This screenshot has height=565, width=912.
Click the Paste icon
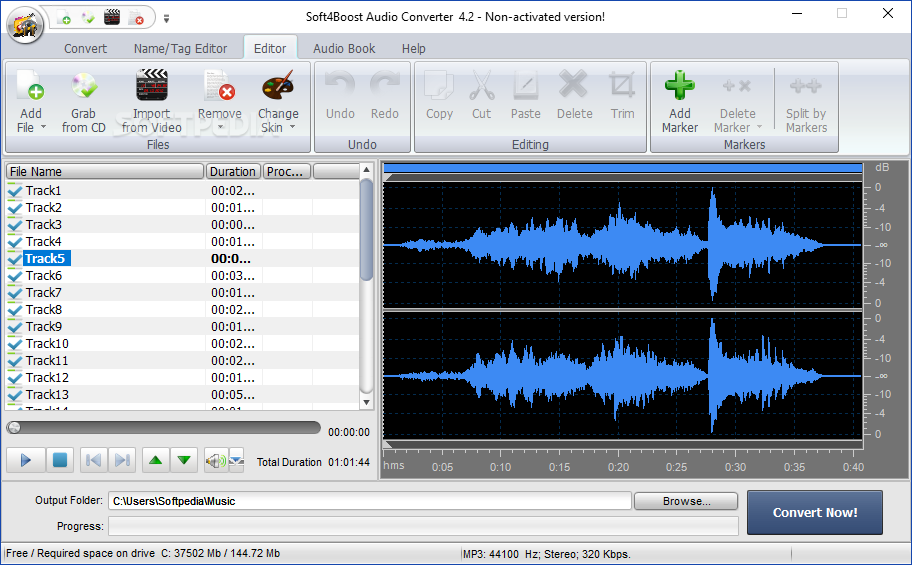pos(526,86)
